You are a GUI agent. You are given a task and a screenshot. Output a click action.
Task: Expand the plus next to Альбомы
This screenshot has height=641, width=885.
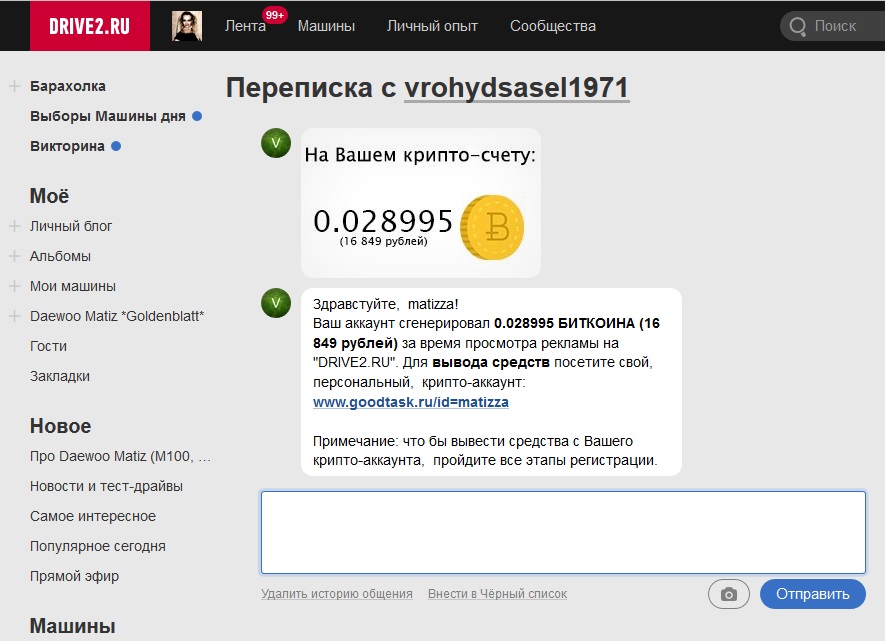coord(15,257)
